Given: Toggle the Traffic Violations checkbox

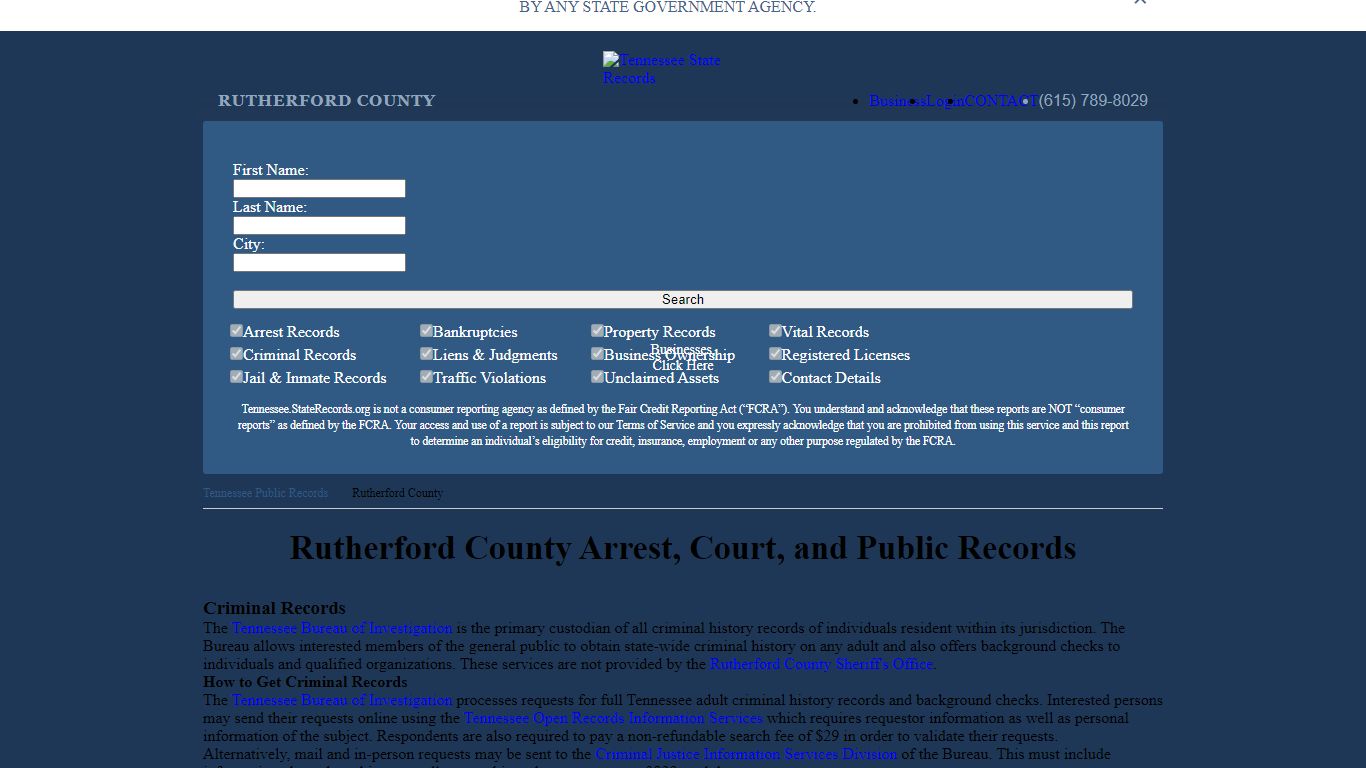Looking at the screenshot, I should (427, 376).
